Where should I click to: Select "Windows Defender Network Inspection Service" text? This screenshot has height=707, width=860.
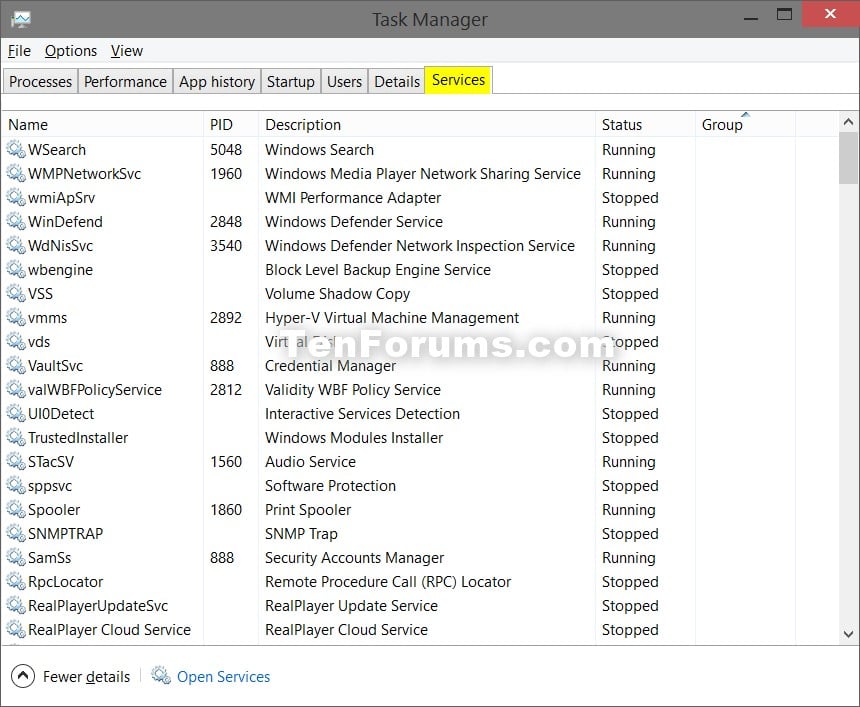point(420,245)
